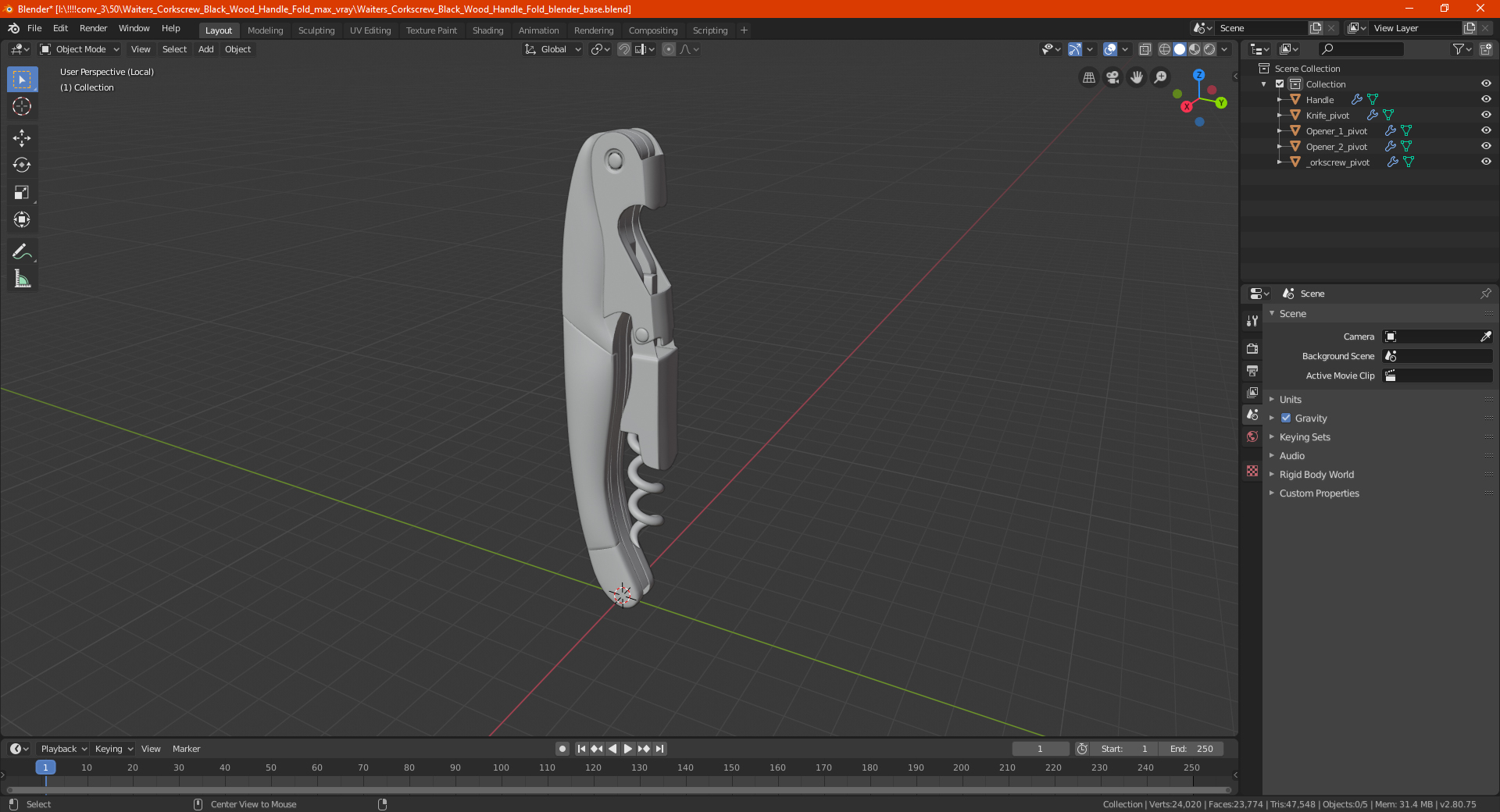The height and width of the screenshot is (812, 1500).
Task: Open the Texture properties tab
Action: click(1252, 471)
